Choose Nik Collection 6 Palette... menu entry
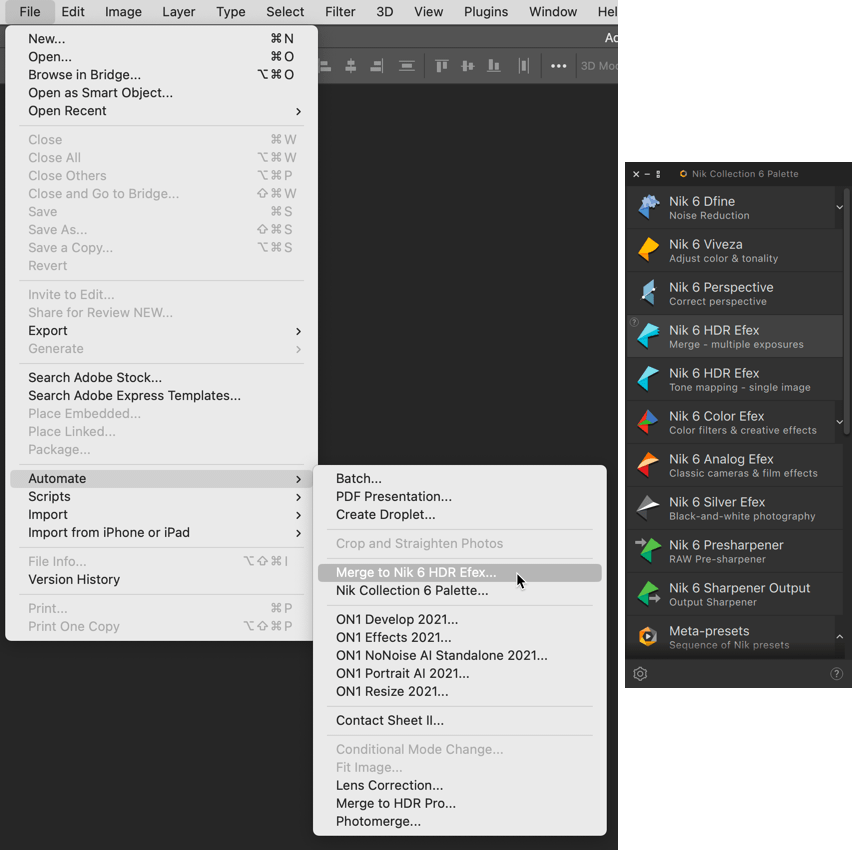The height and width of the screenshot is (850, 856). 460,591
